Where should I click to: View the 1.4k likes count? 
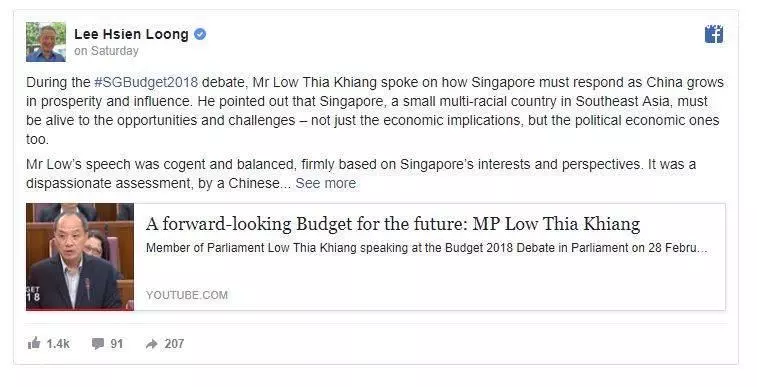click(x=58, y=344)
